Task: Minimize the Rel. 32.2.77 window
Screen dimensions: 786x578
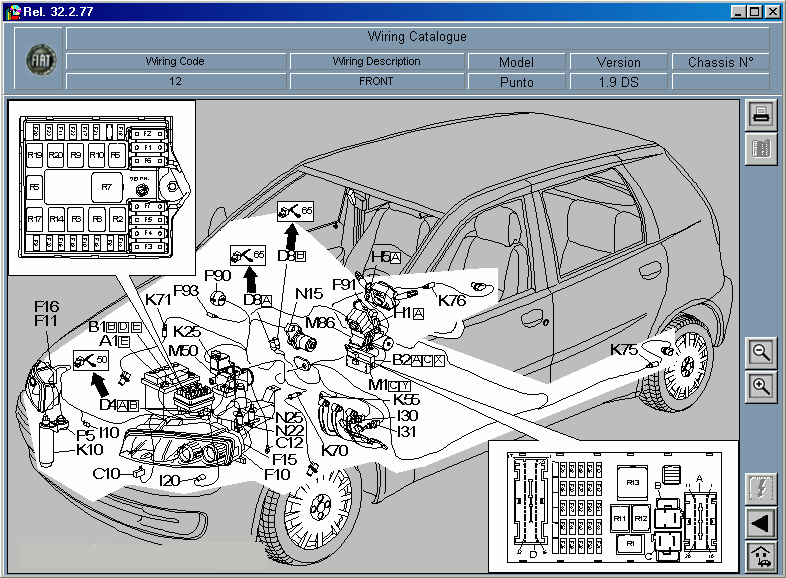Action: pos(737,12)
